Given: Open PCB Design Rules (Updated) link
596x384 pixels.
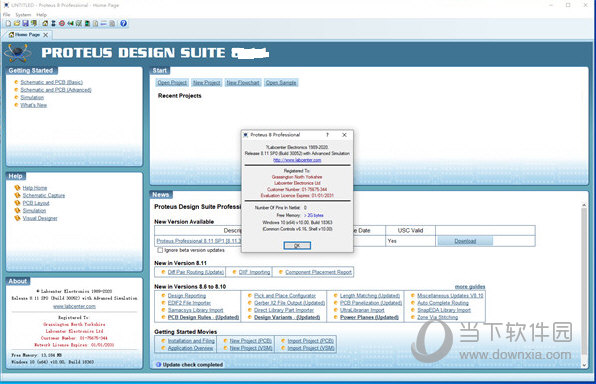Looking at the screenshot, I should [x=203, y=317].
